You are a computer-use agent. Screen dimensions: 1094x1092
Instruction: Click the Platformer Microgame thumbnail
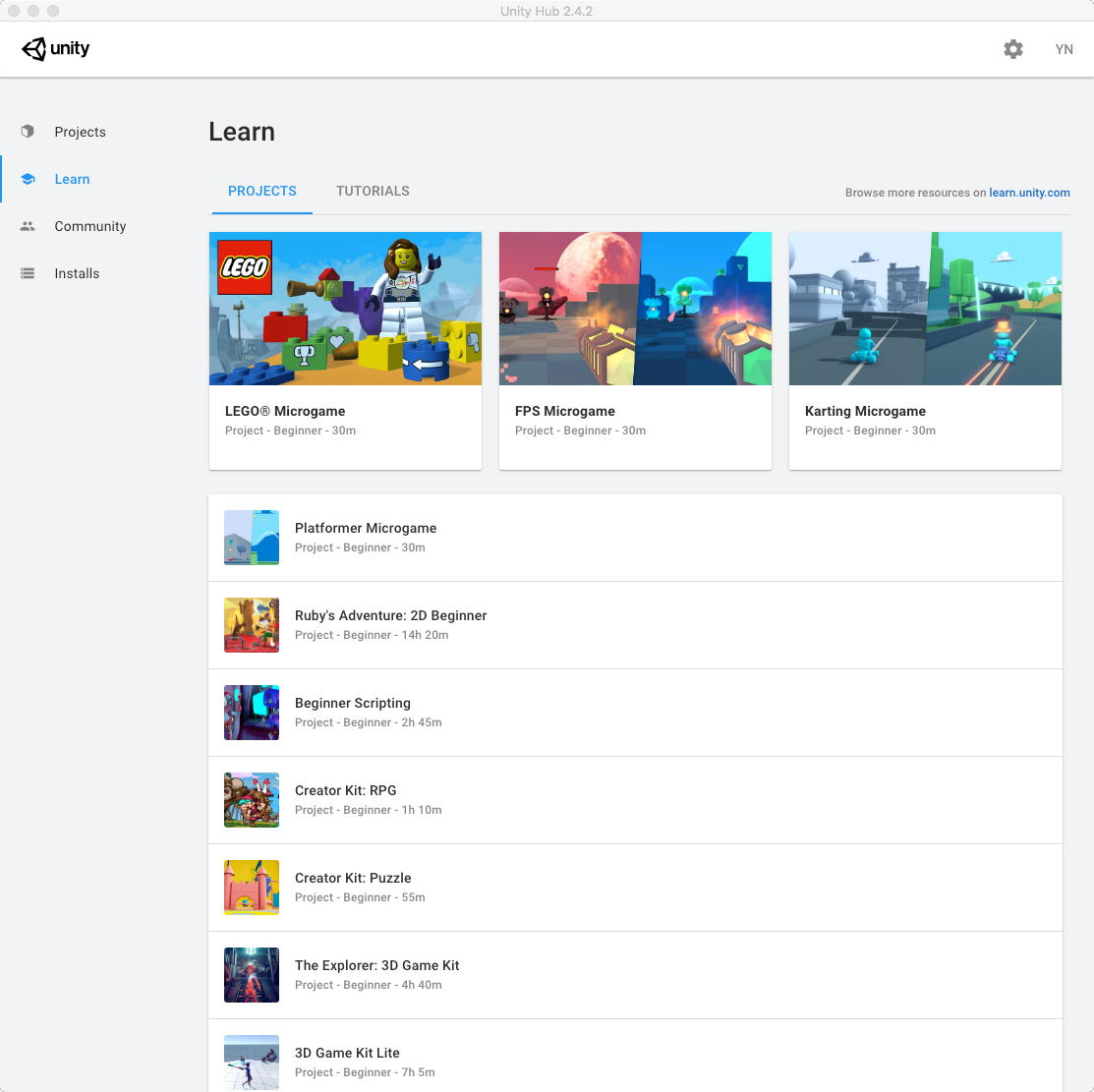point(252,538)
